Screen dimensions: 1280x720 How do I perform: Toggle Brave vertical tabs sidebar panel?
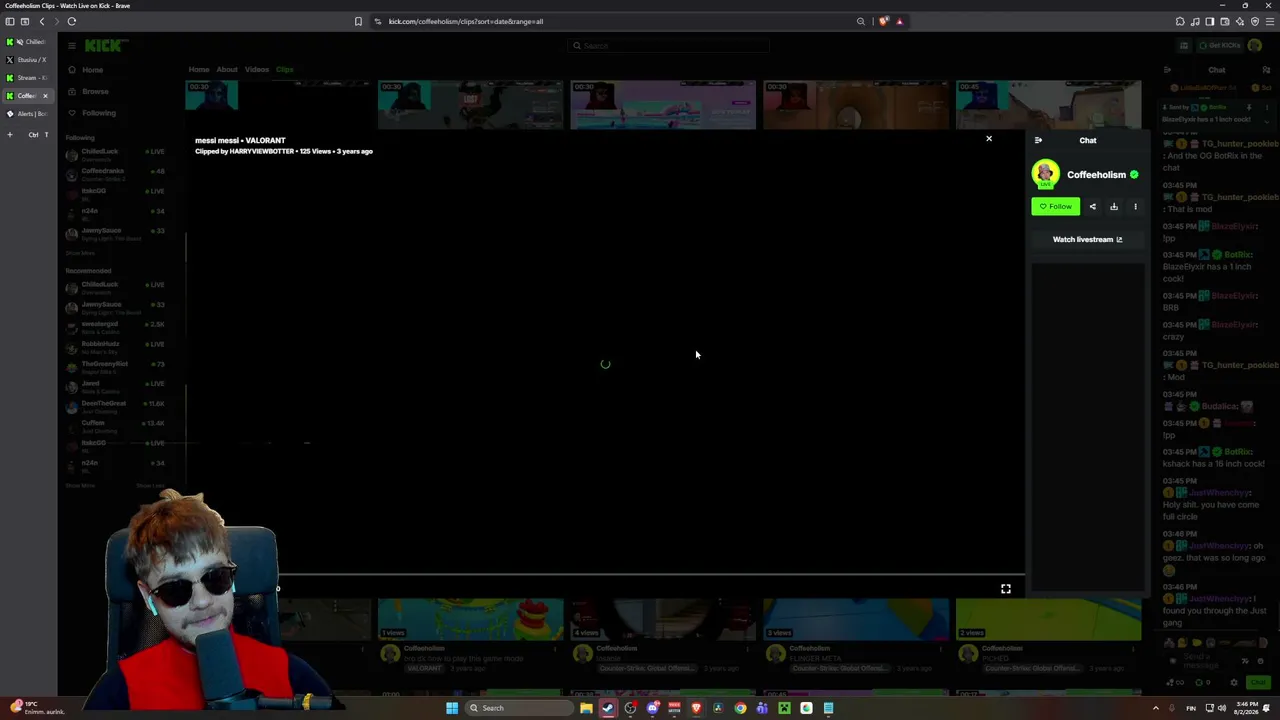[10, 21]
